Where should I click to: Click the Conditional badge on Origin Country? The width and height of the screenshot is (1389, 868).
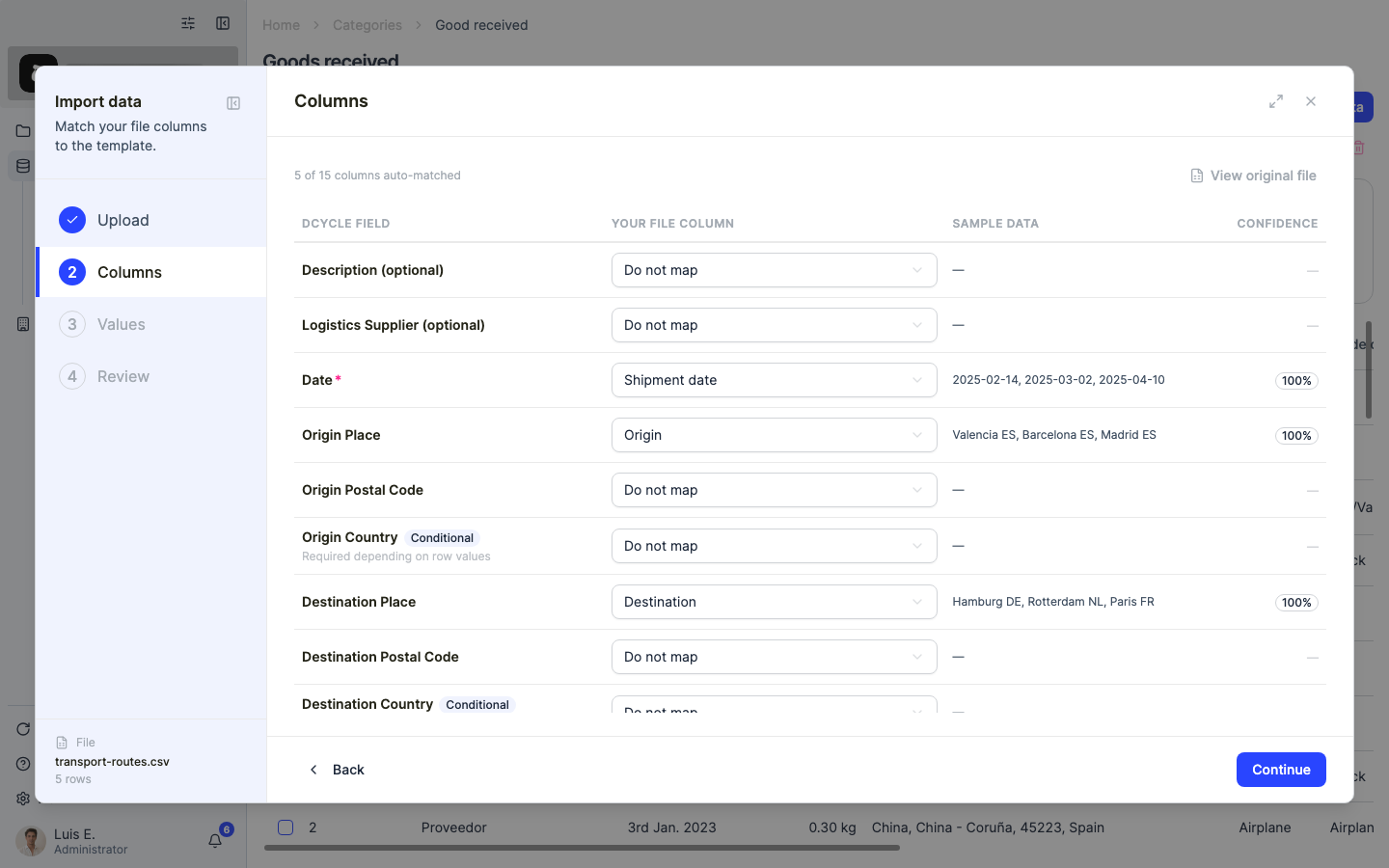442,538
